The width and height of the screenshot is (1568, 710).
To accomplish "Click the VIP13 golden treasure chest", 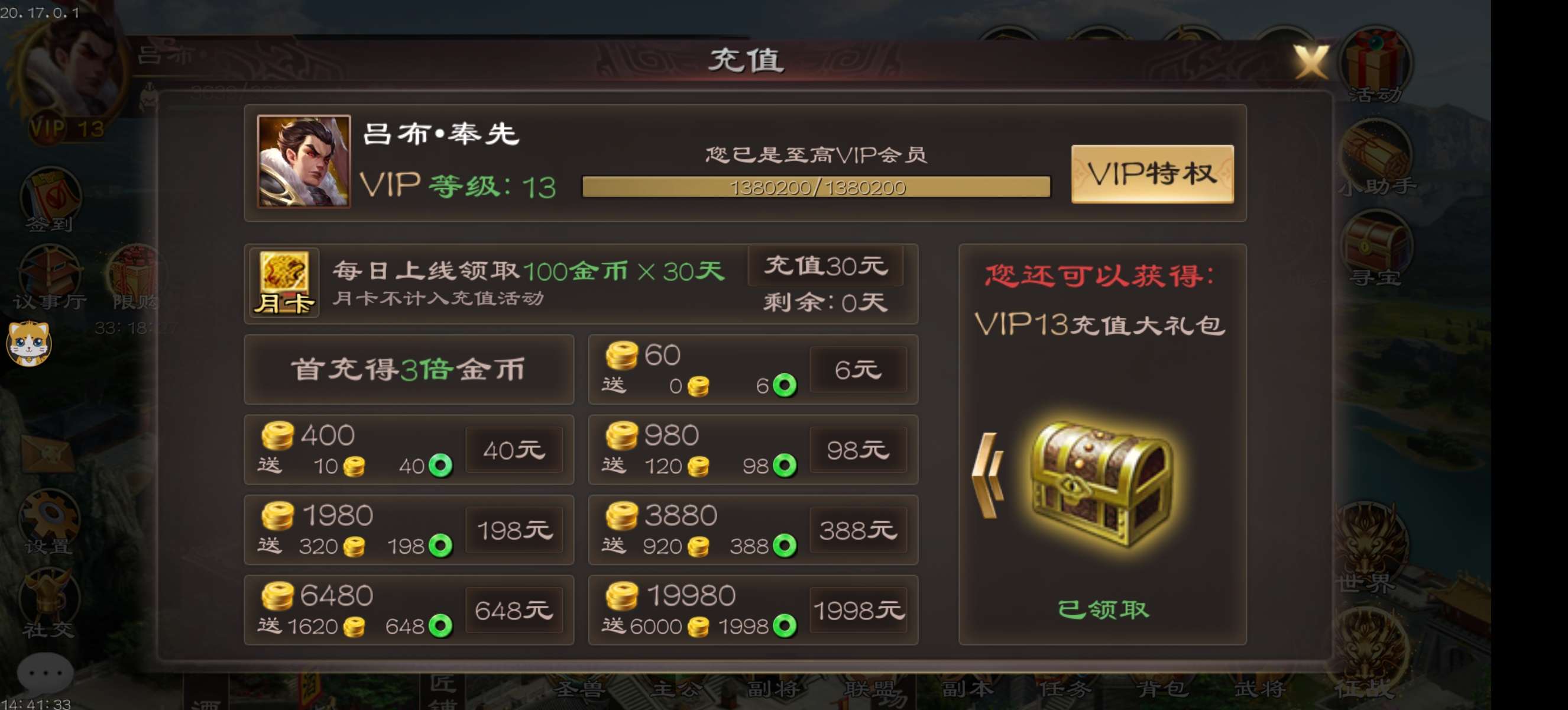I will pyautogui.click(x=1102, y=484).
